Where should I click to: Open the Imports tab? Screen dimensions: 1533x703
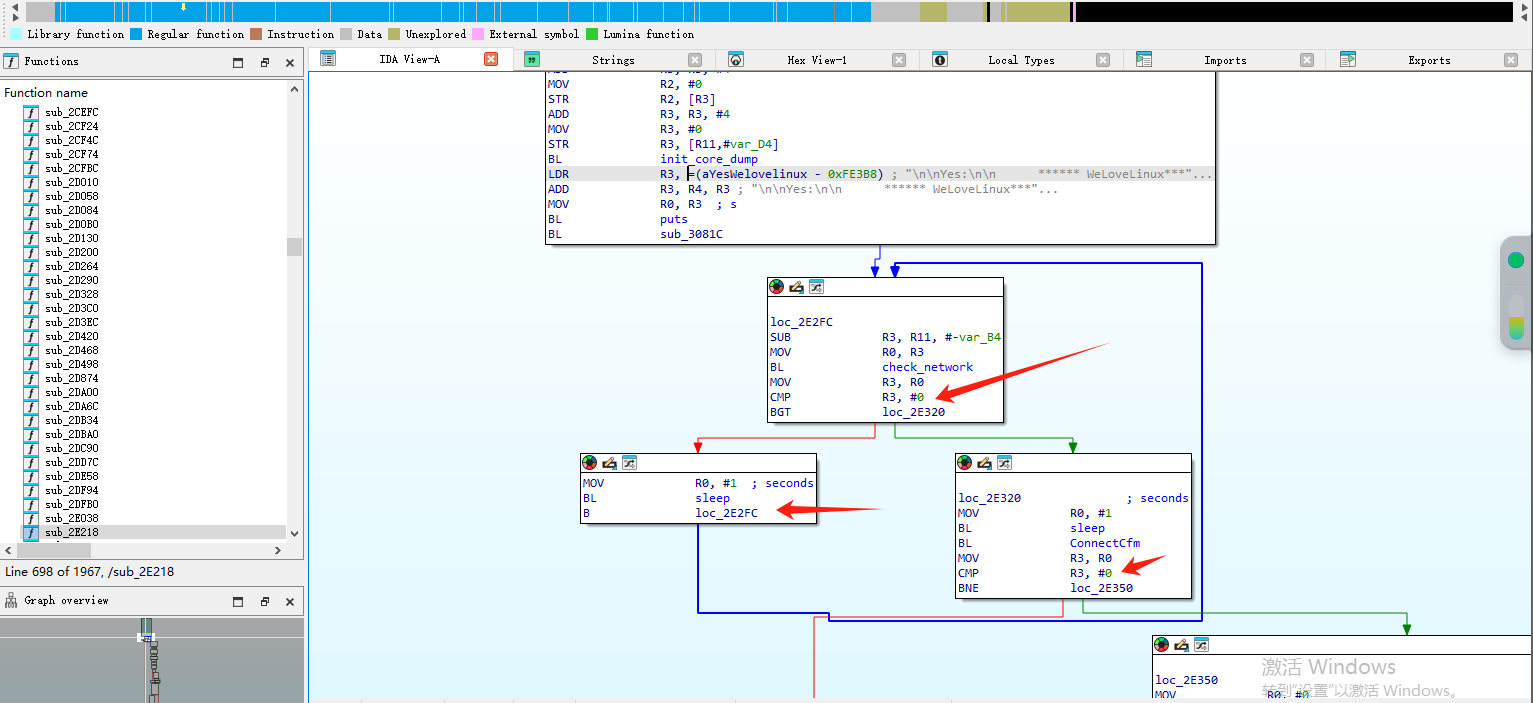(1225, 60)
